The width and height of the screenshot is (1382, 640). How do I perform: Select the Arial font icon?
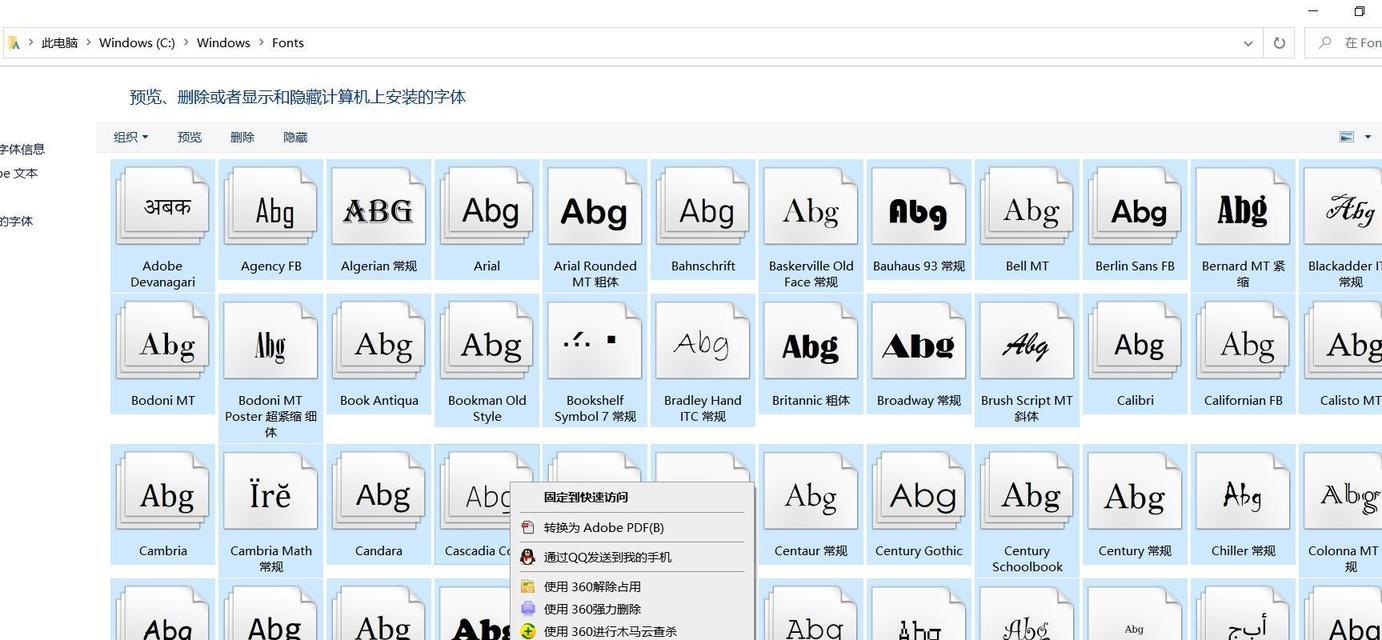tap(487, 206)
